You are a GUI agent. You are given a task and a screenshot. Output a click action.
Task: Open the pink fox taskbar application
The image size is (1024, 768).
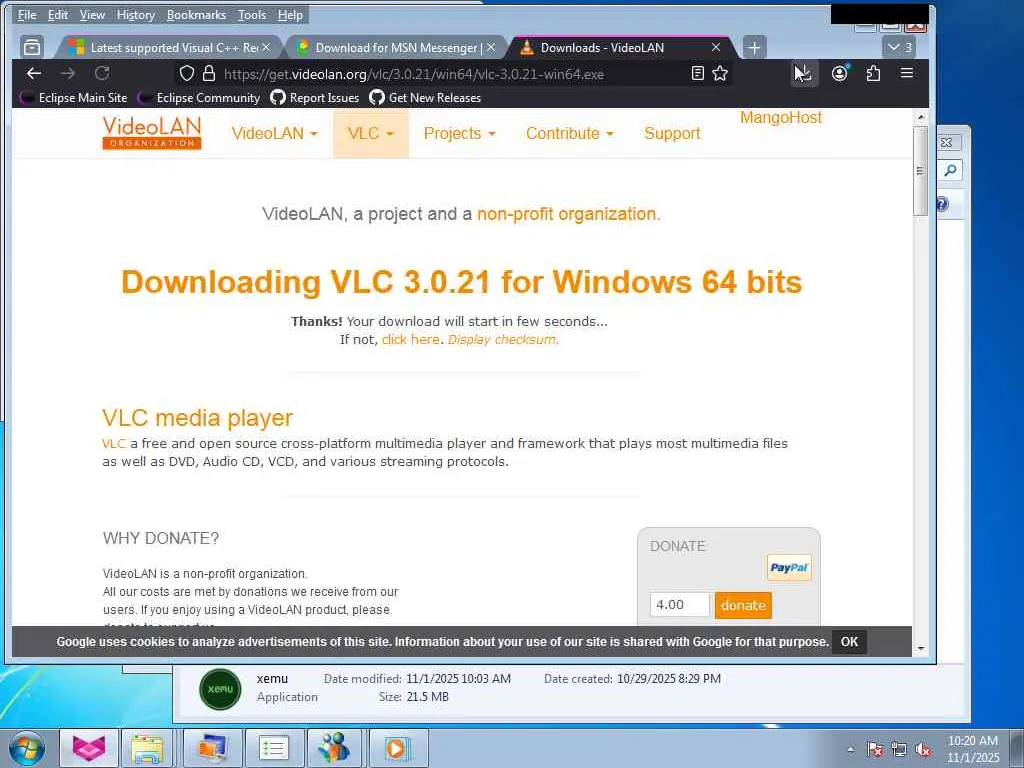(88, 748)
